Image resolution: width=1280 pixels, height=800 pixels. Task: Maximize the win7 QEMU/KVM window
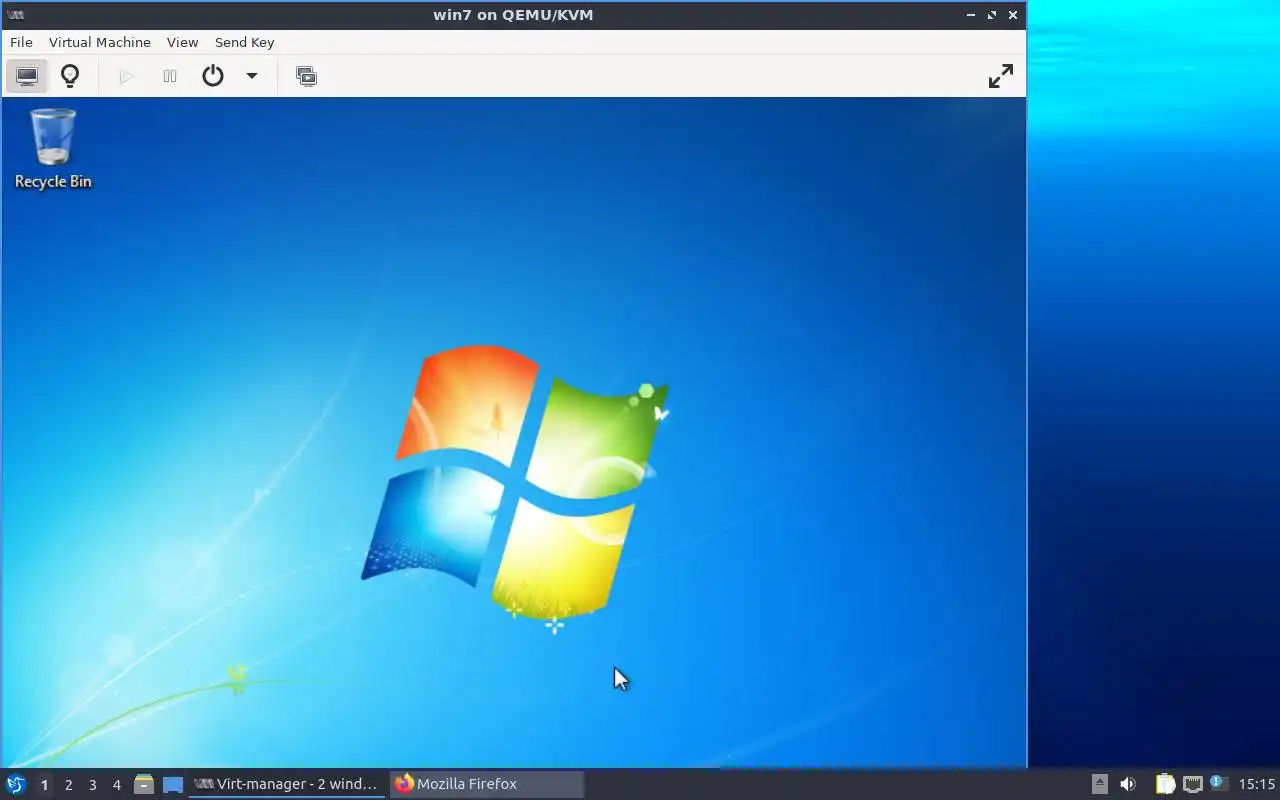[x=992, y=15]
